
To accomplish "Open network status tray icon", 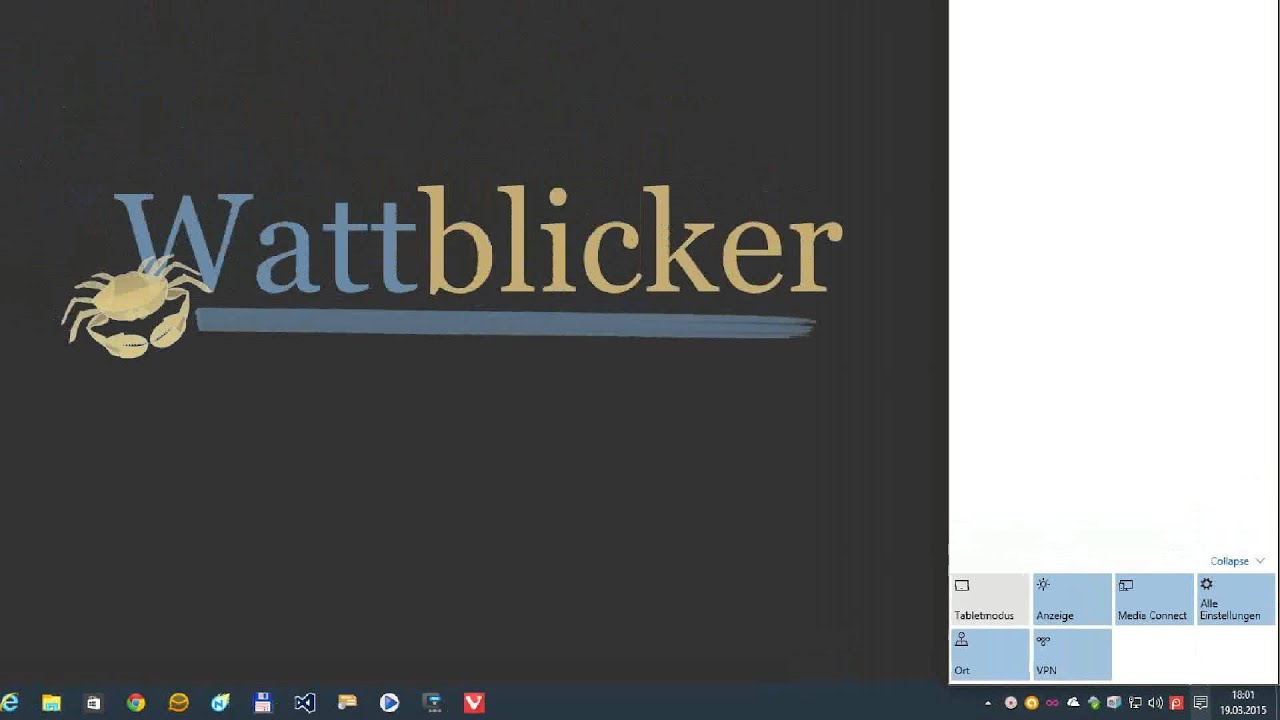I will [x=1135, y=703].
